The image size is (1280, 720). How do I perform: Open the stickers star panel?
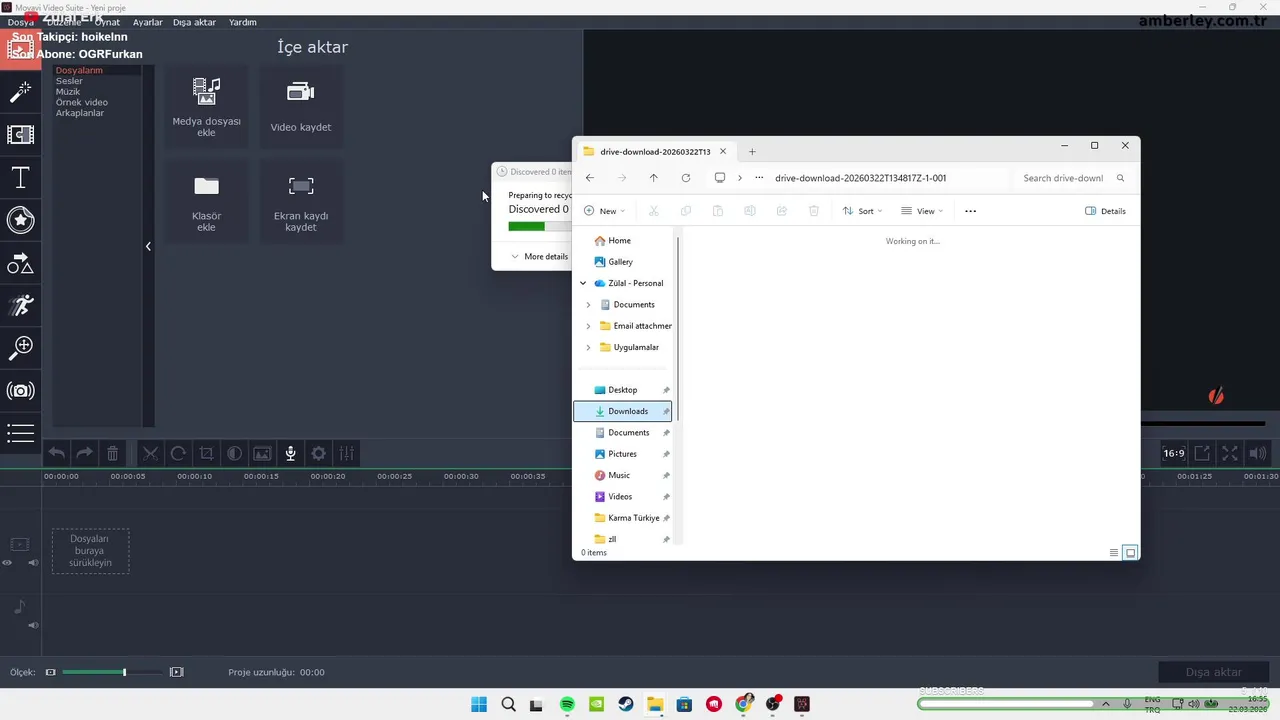[x=20, y=220]
